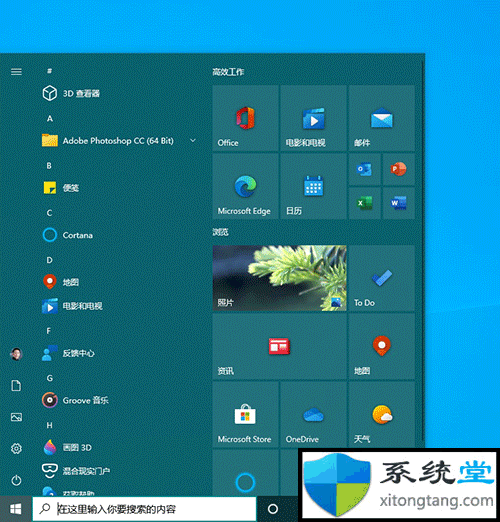This screenshot has width=500, height=522.
Task: Open the Documents sidebar icon
Action: pos(16,386)
